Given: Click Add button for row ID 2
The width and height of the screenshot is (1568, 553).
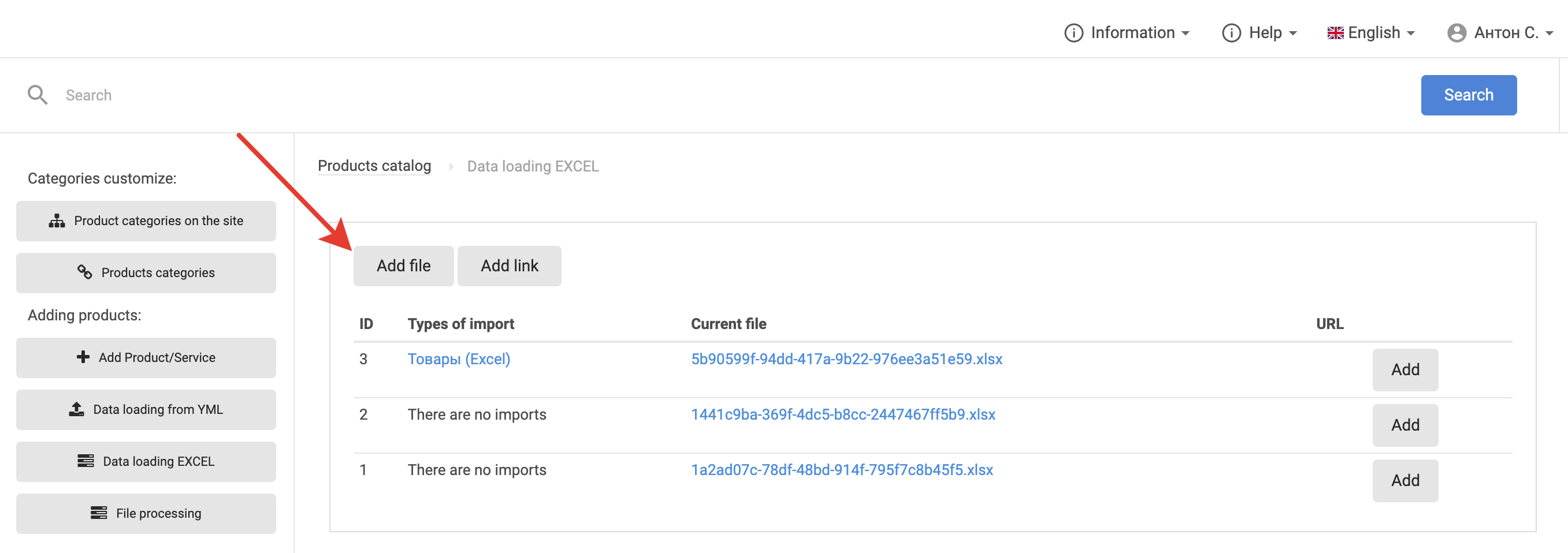Looking at the screenshot, I should coord(1404,425).
